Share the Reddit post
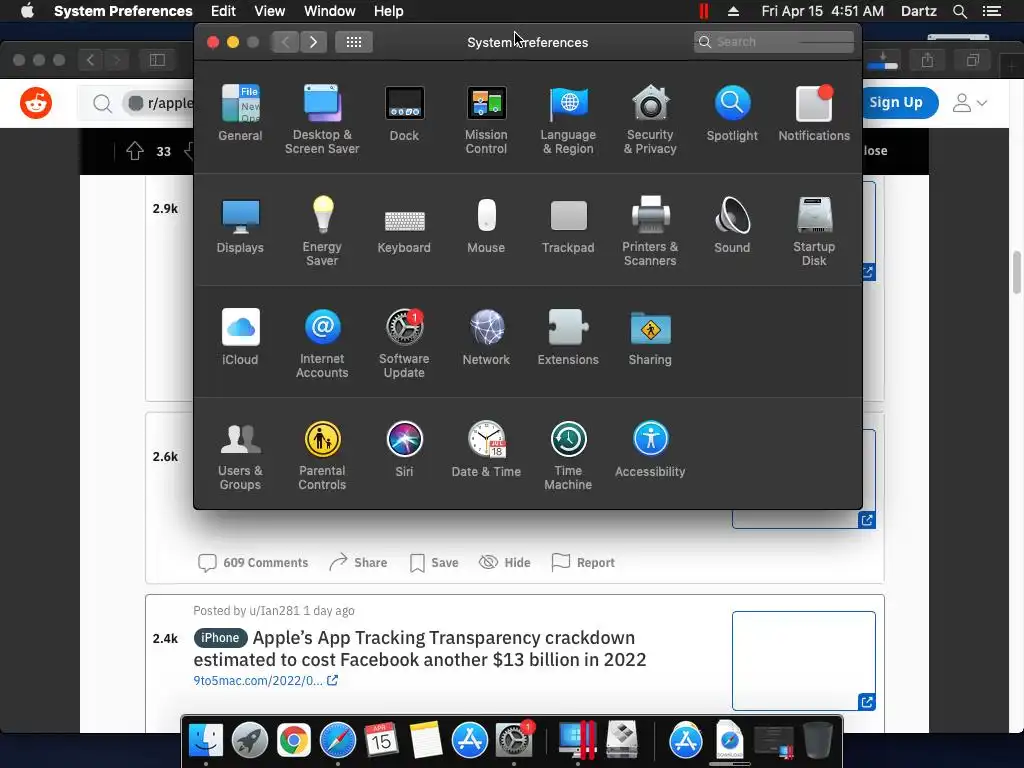 click(x=358, y=562)
